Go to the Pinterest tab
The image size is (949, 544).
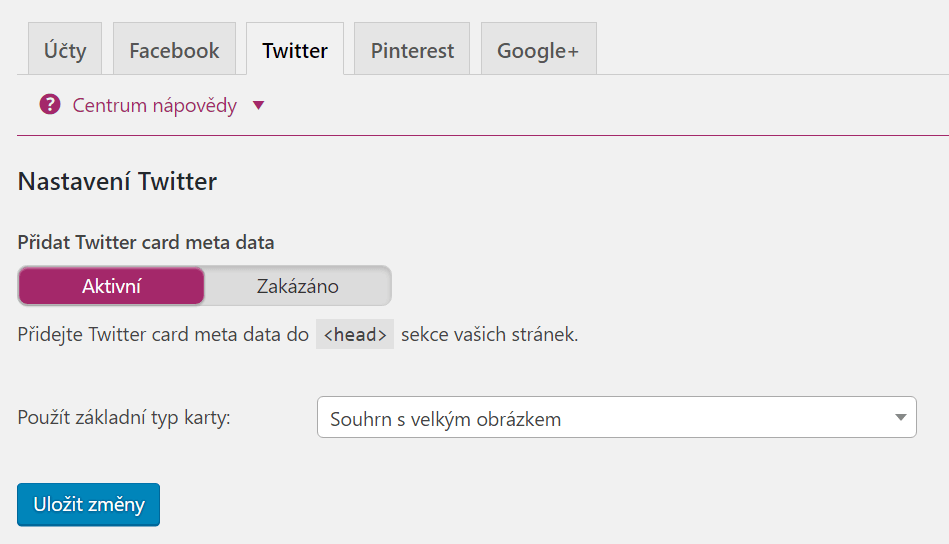412,50
